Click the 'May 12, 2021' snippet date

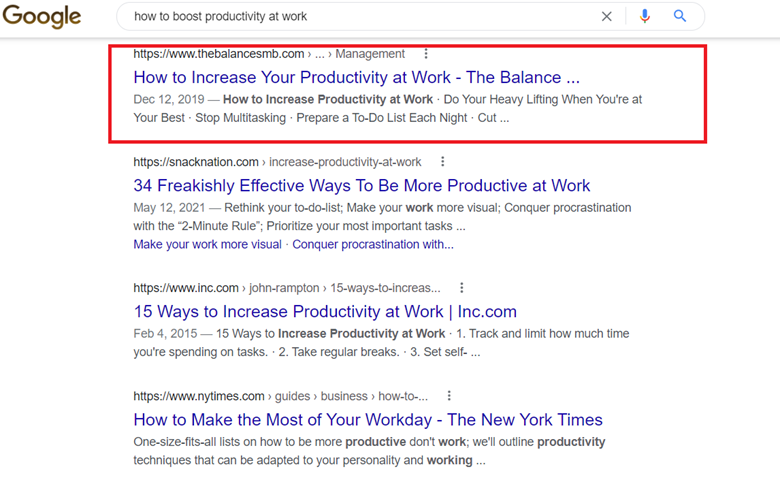[169, 207]
